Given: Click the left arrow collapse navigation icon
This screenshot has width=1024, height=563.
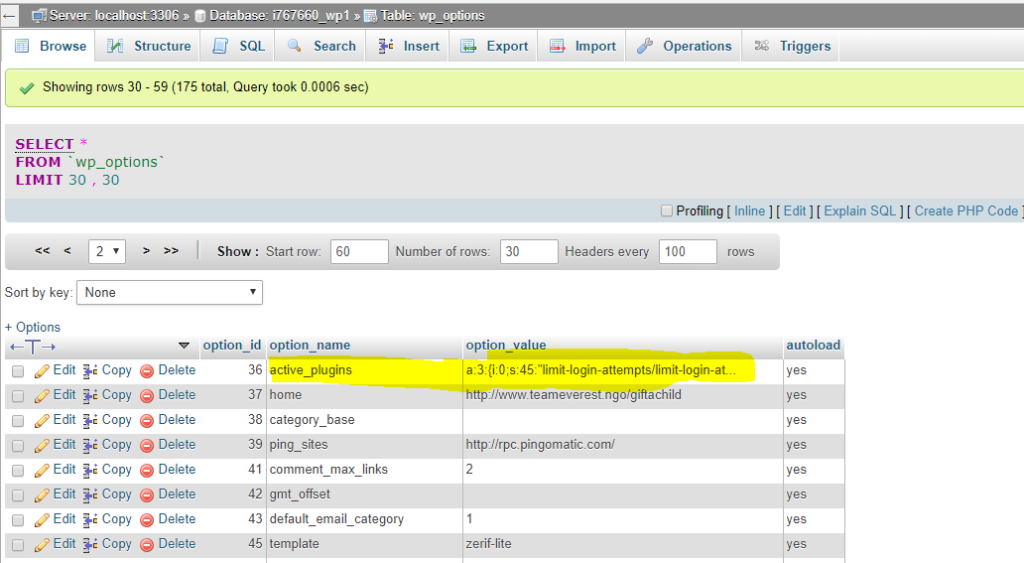Looking at the screenshot, I should tap(9, 16).
